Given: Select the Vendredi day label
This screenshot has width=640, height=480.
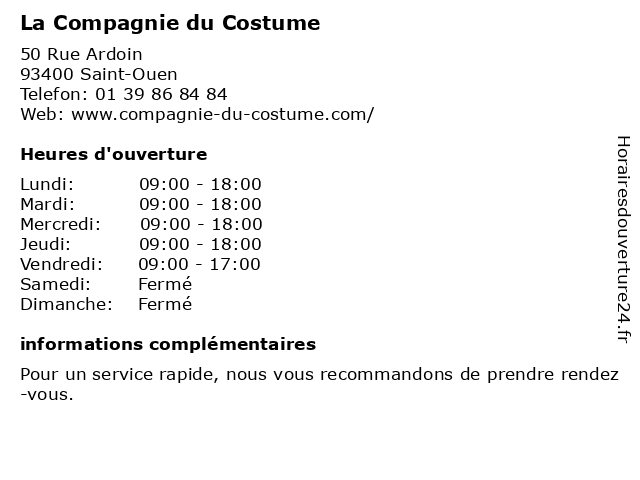Looking at the screenshot, I should click(x=61, y=264).
